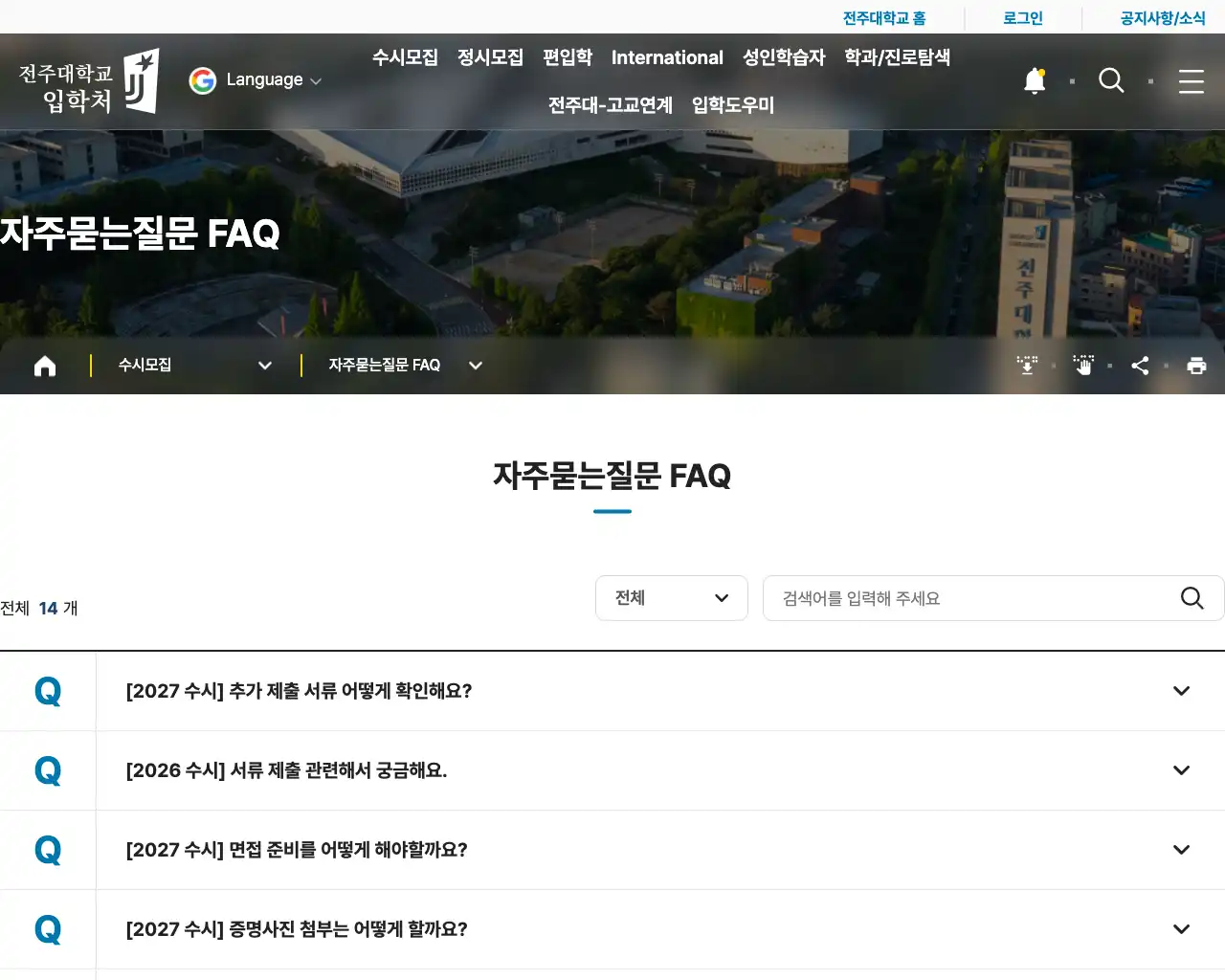Open the 전주대-고교연계 menu
This screenshot has width=1225, height=980.
click(611, 105)
